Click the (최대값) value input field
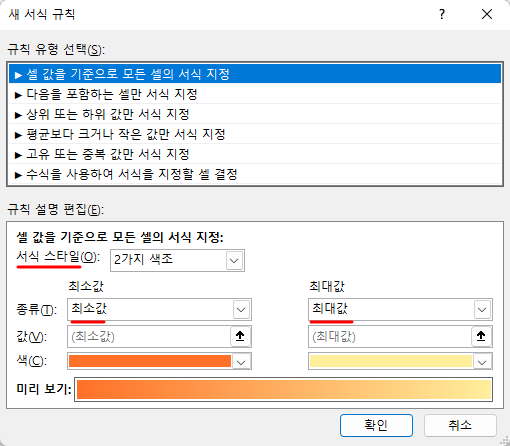This screenshot has height=446, width=510. coord(390,337)
